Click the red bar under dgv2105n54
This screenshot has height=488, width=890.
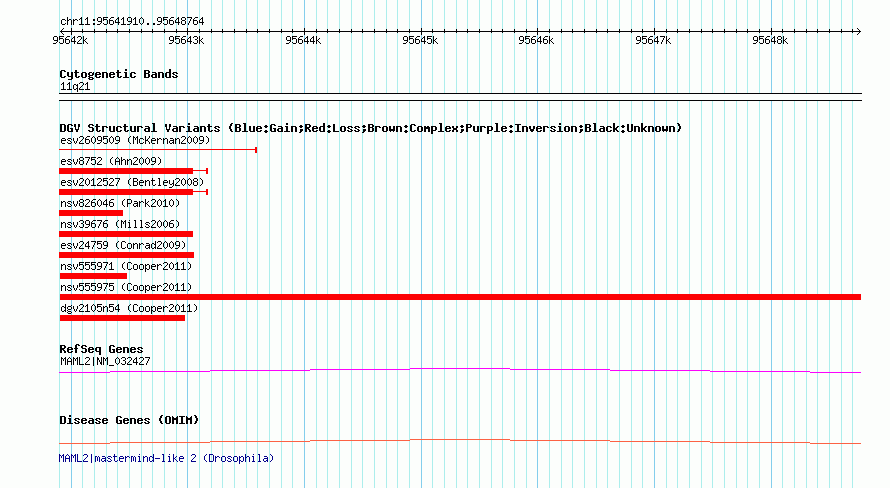[x=122, y=318]
